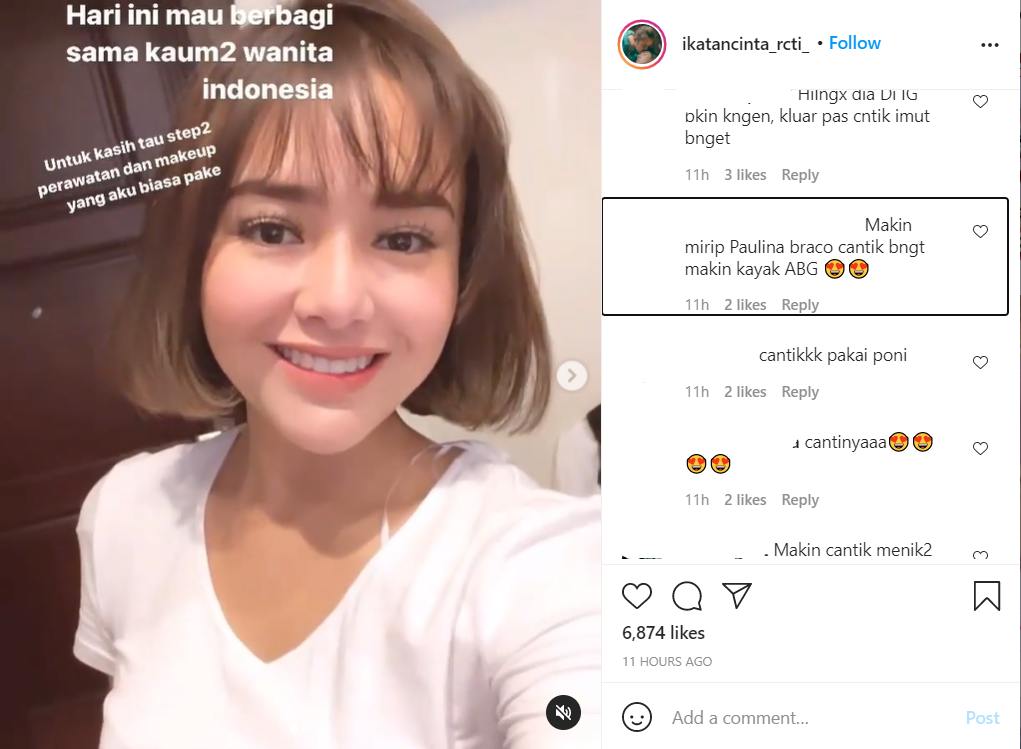Save the post with the bookmark icon

tap(986, 595)
